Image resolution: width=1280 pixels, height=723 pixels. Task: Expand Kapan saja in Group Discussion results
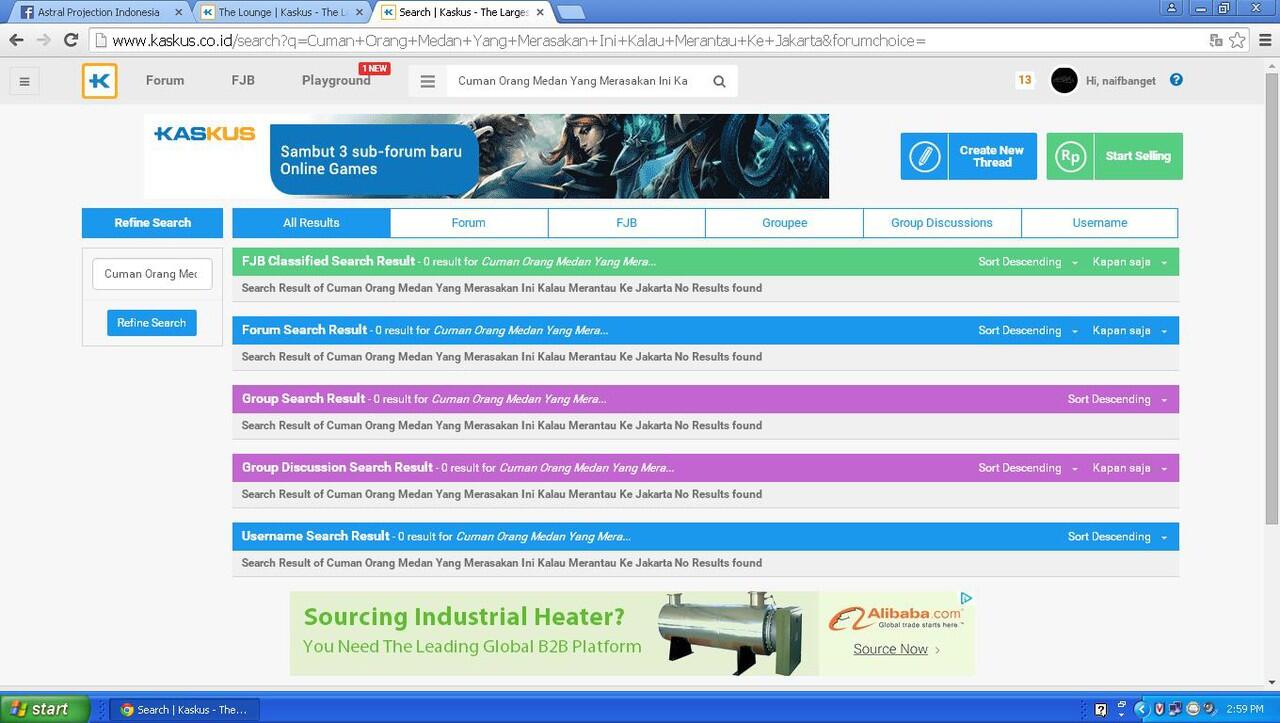coord(1130,468)
